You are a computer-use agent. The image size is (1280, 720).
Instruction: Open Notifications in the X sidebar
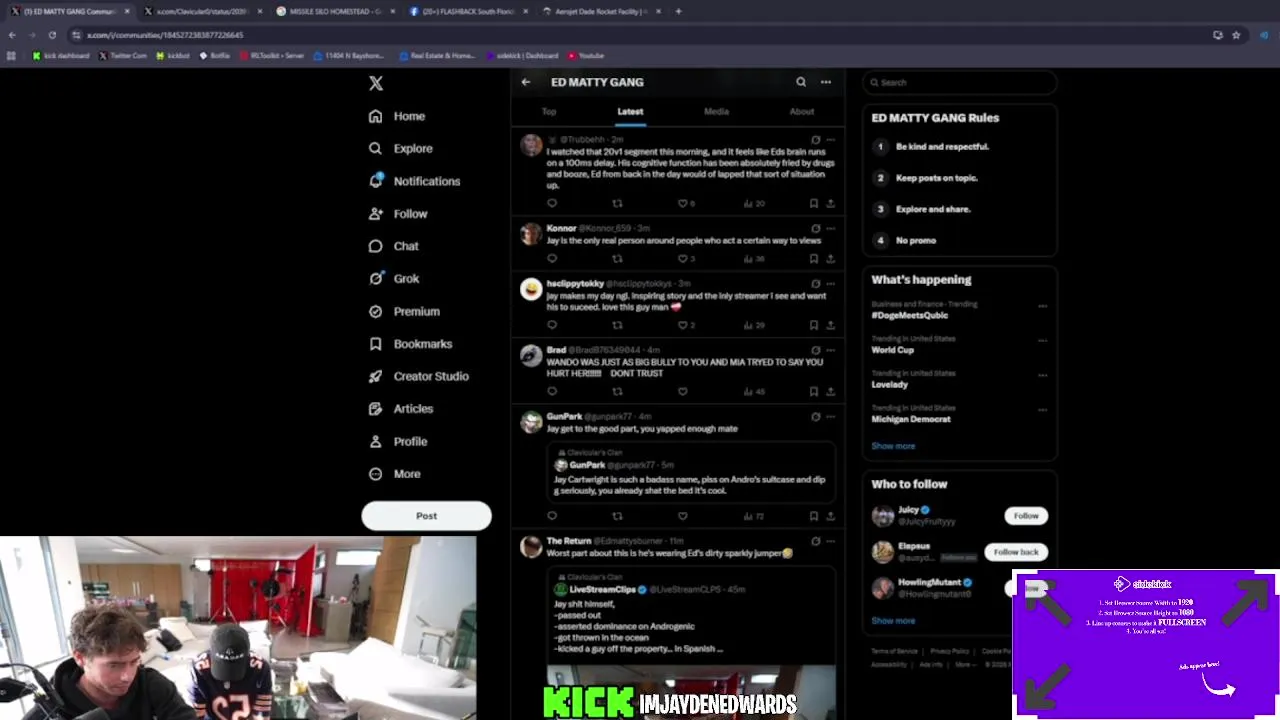(x=415, y=181)
